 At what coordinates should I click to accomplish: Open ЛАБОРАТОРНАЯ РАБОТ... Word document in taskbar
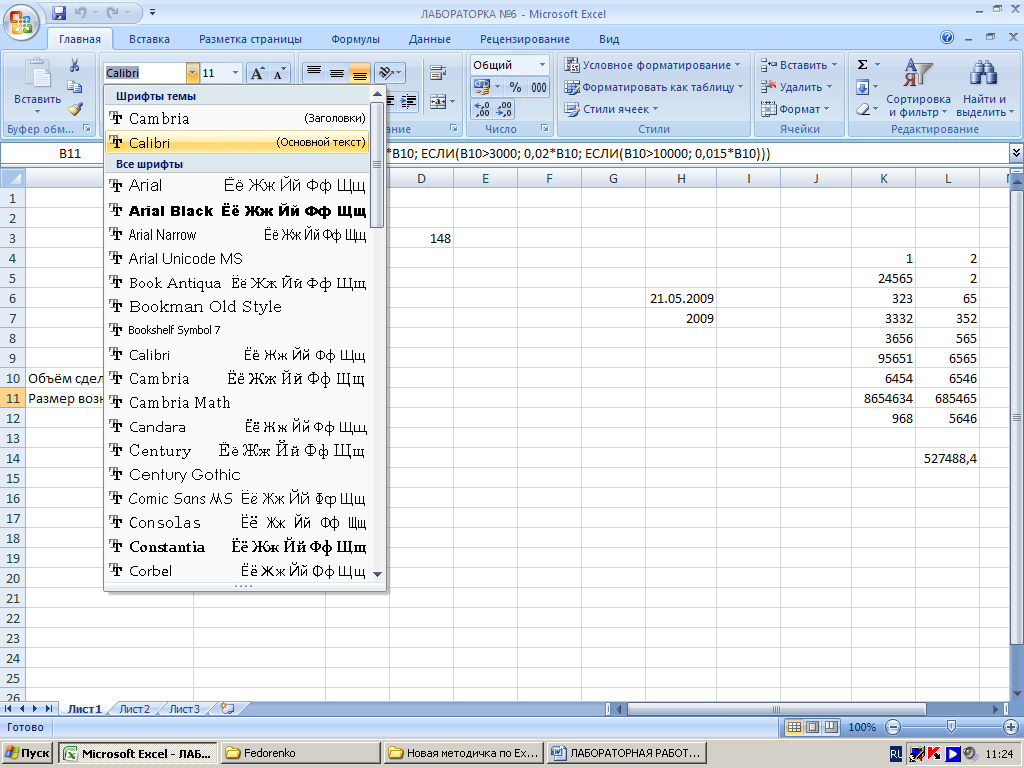click(628, 753)
